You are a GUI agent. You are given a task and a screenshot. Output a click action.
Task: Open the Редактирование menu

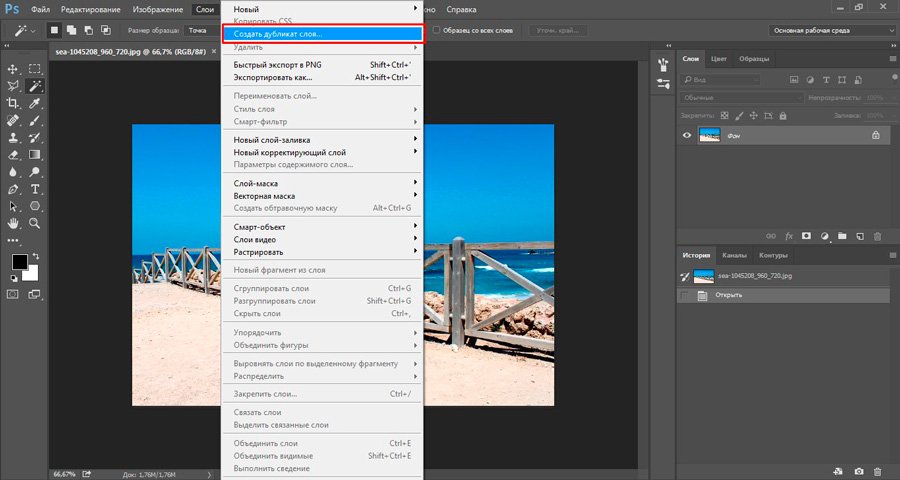(91, 9)
